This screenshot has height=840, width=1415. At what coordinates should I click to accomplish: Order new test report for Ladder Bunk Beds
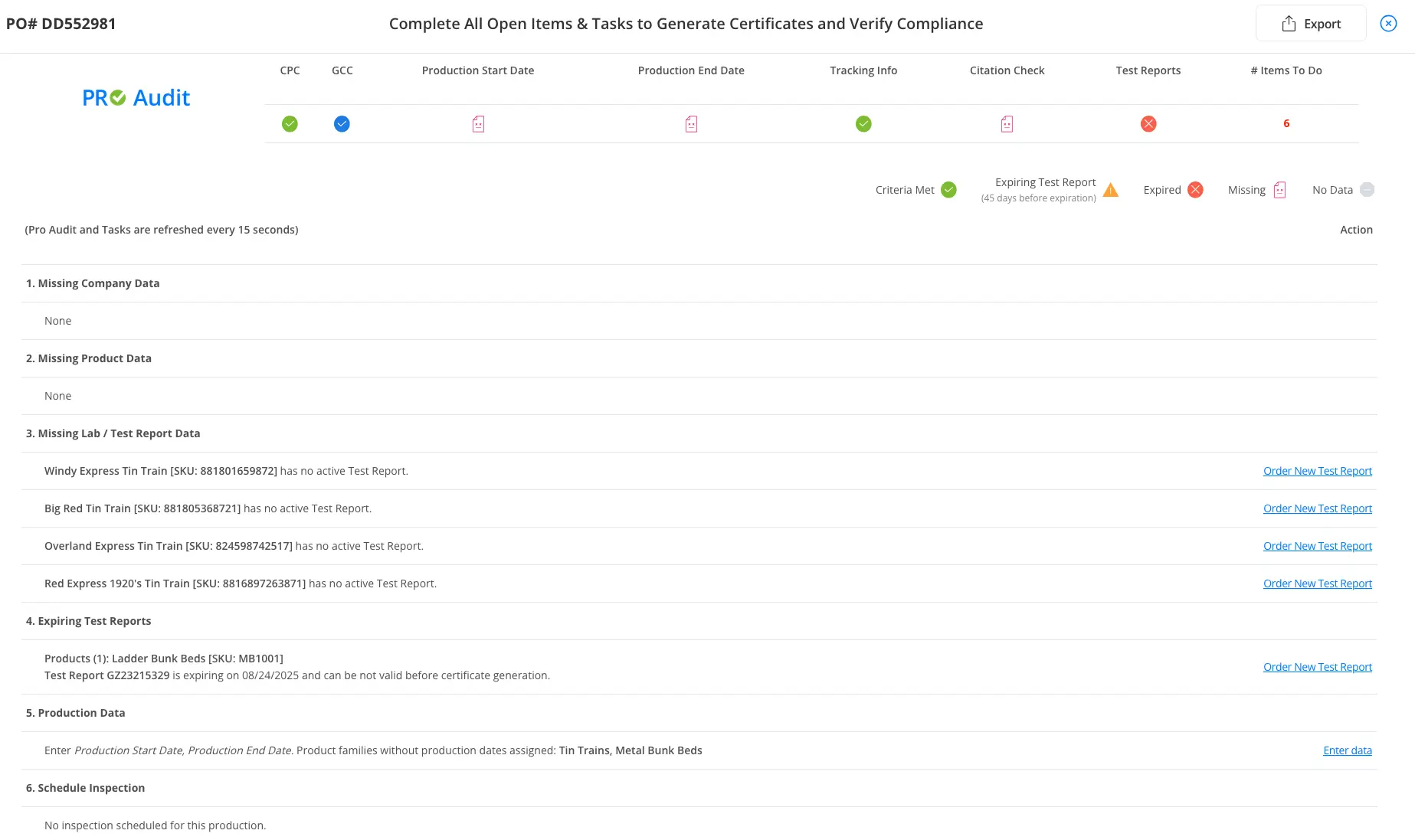tap(1317, 667)
